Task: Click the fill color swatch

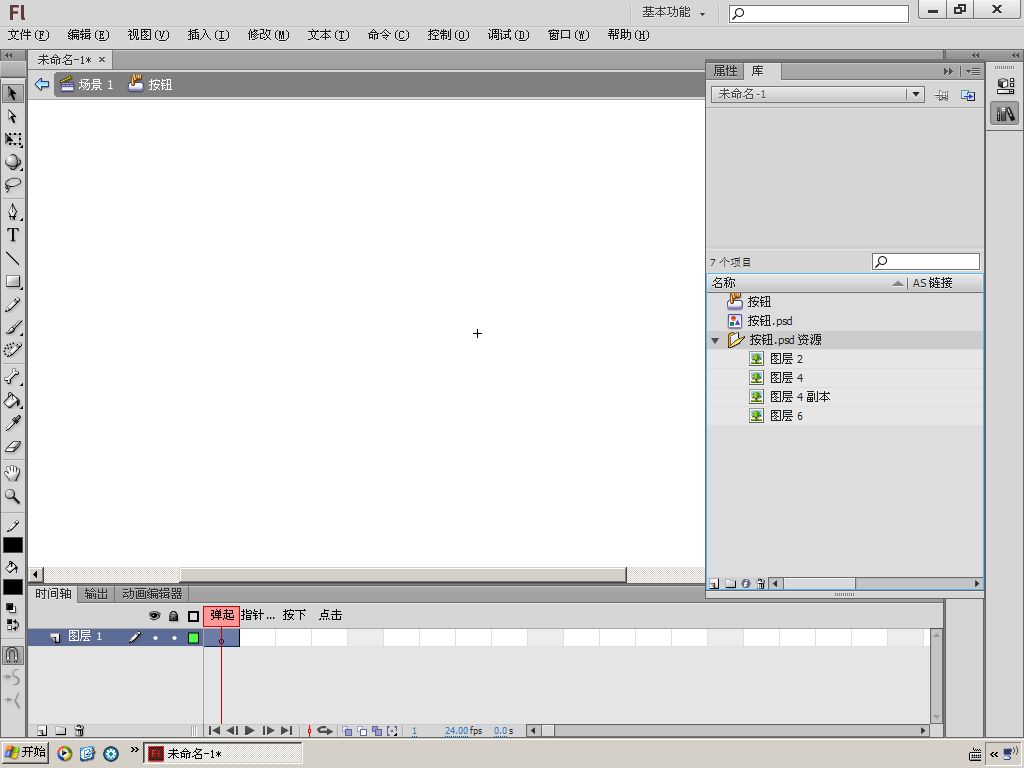Action: pos(13,587)
